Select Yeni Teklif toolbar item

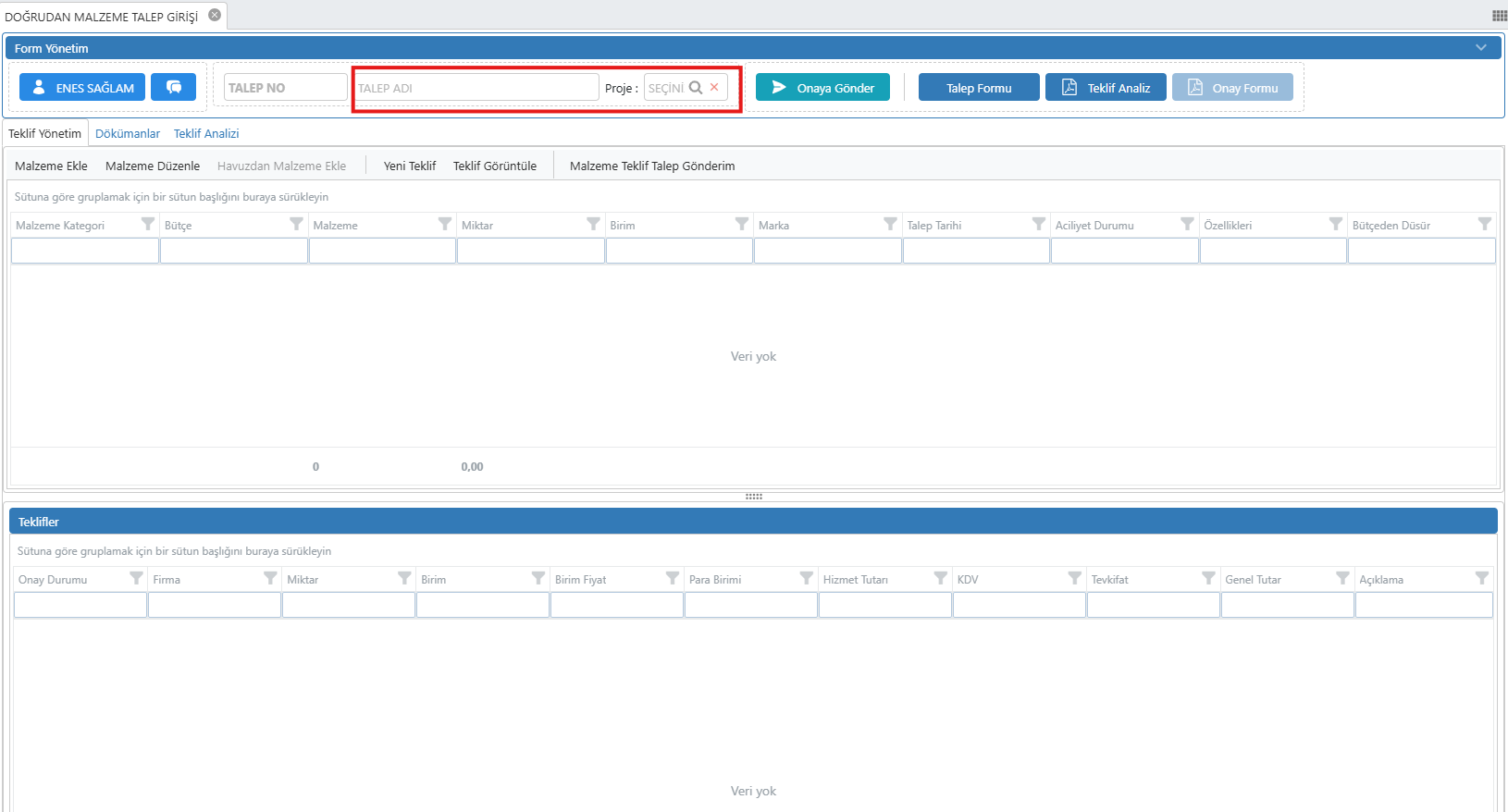pos(409,166)
